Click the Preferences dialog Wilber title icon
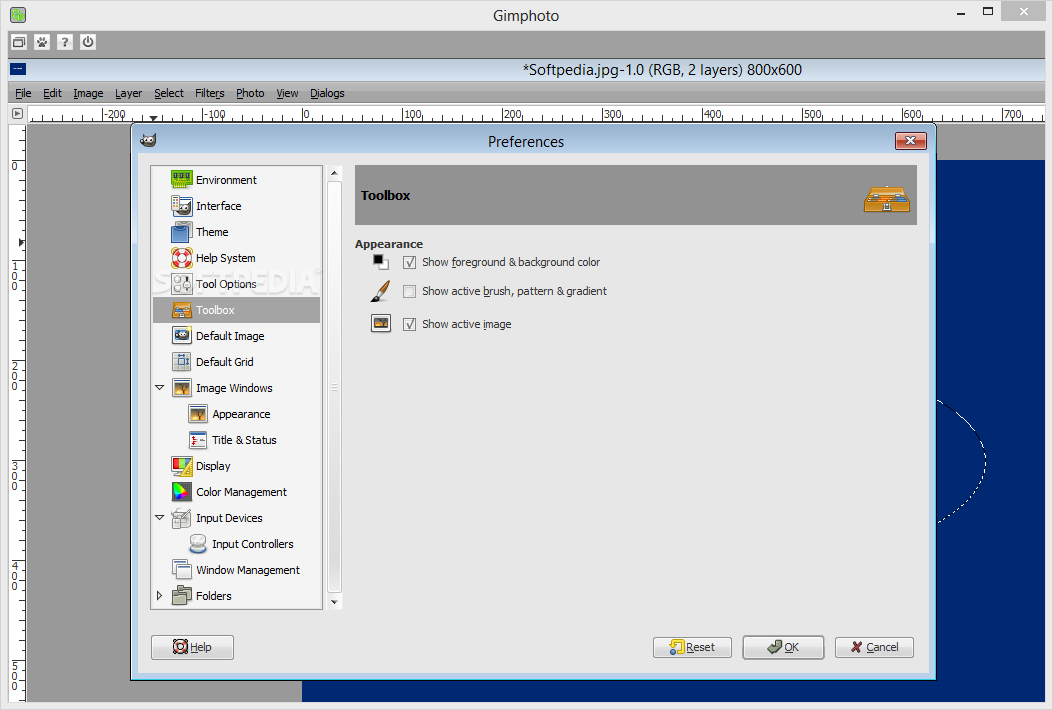Screen dimensions: 1053x710 coord(148,140)
